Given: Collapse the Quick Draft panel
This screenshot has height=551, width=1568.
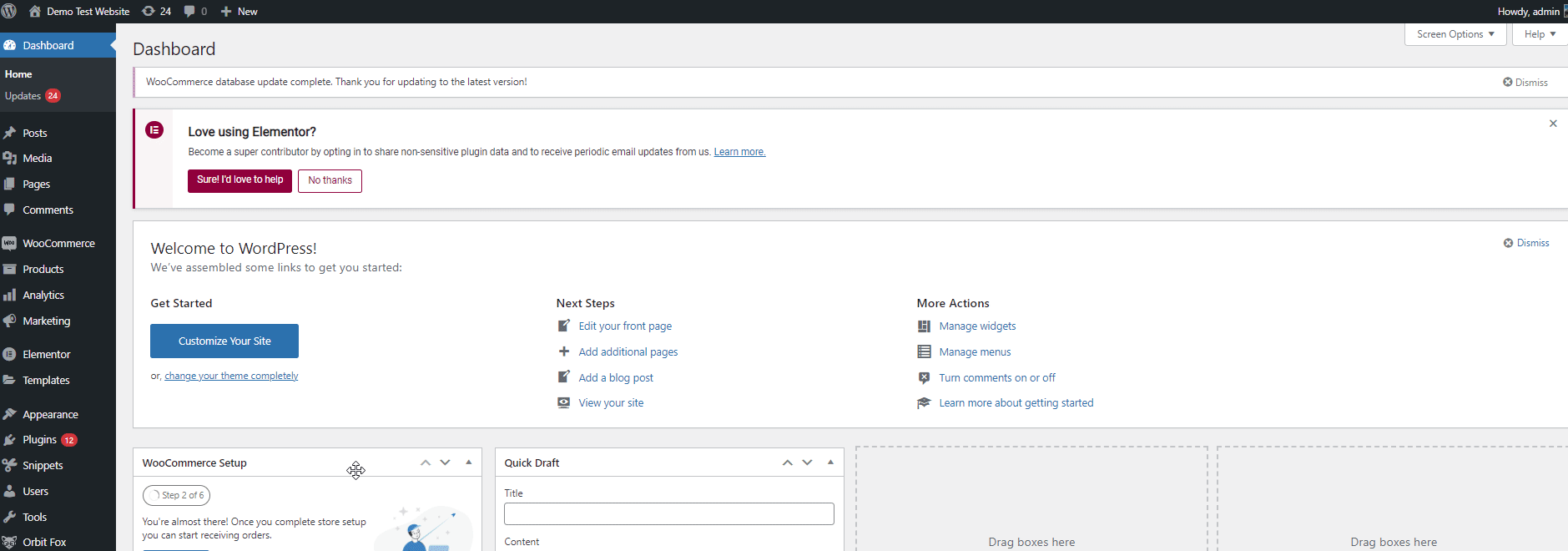Looking at the screenshot, I should click(x=831, y=463).
